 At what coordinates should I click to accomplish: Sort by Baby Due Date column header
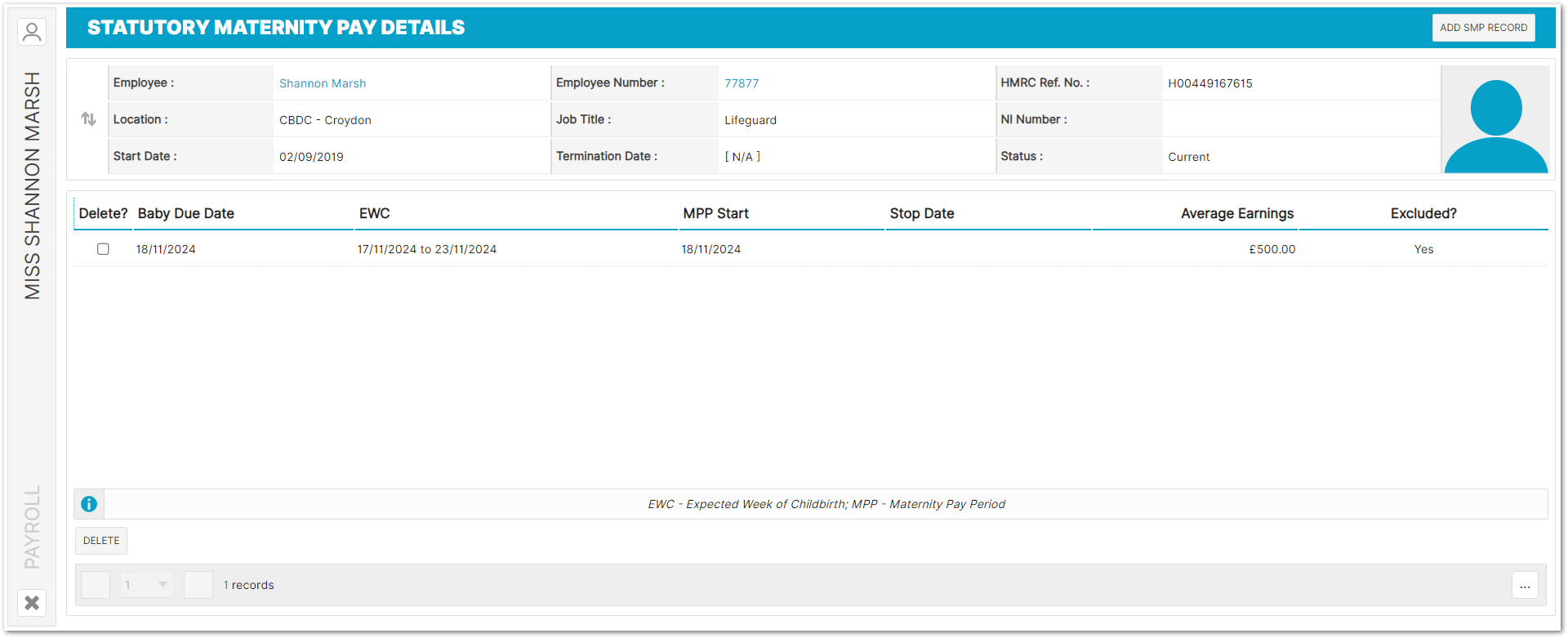pos(186,213)
